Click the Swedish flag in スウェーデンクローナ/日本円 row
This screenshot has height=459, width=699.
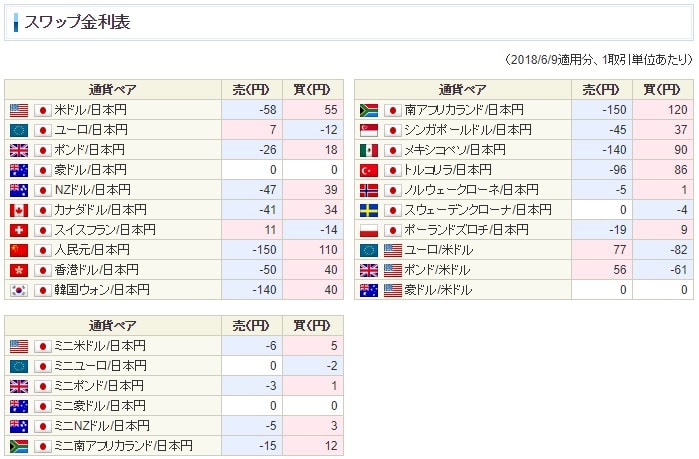click(x=369, y=210)
